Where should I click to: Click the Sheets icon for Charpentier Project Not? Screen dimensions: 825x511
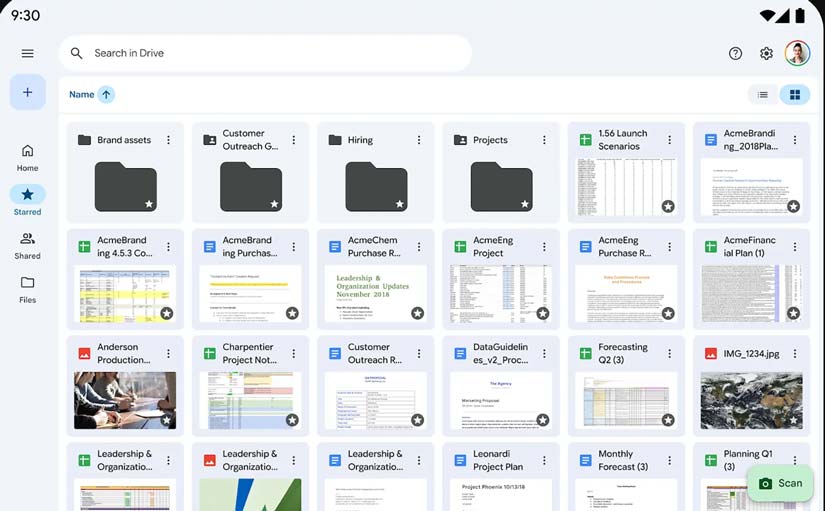(209, 354)
